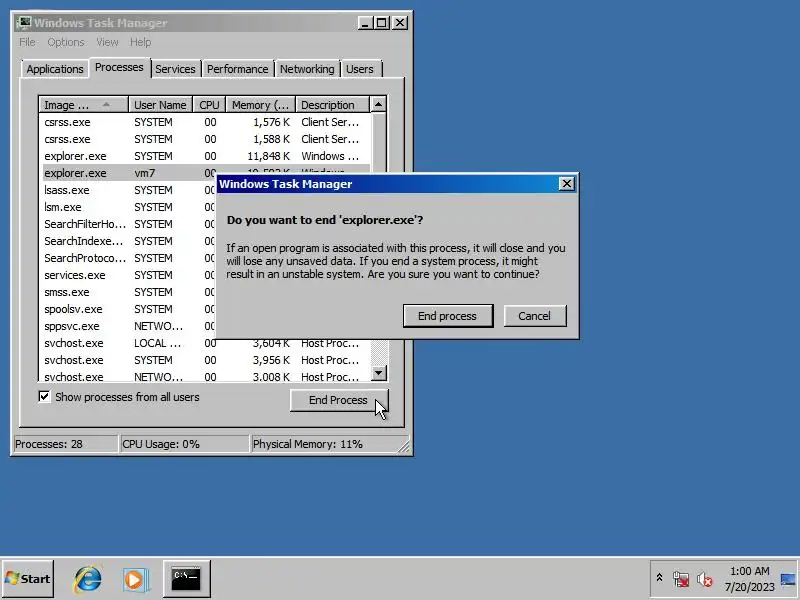The image size is (800, 600).
Task: Switch to the Users tab
Action: point(360,69)
